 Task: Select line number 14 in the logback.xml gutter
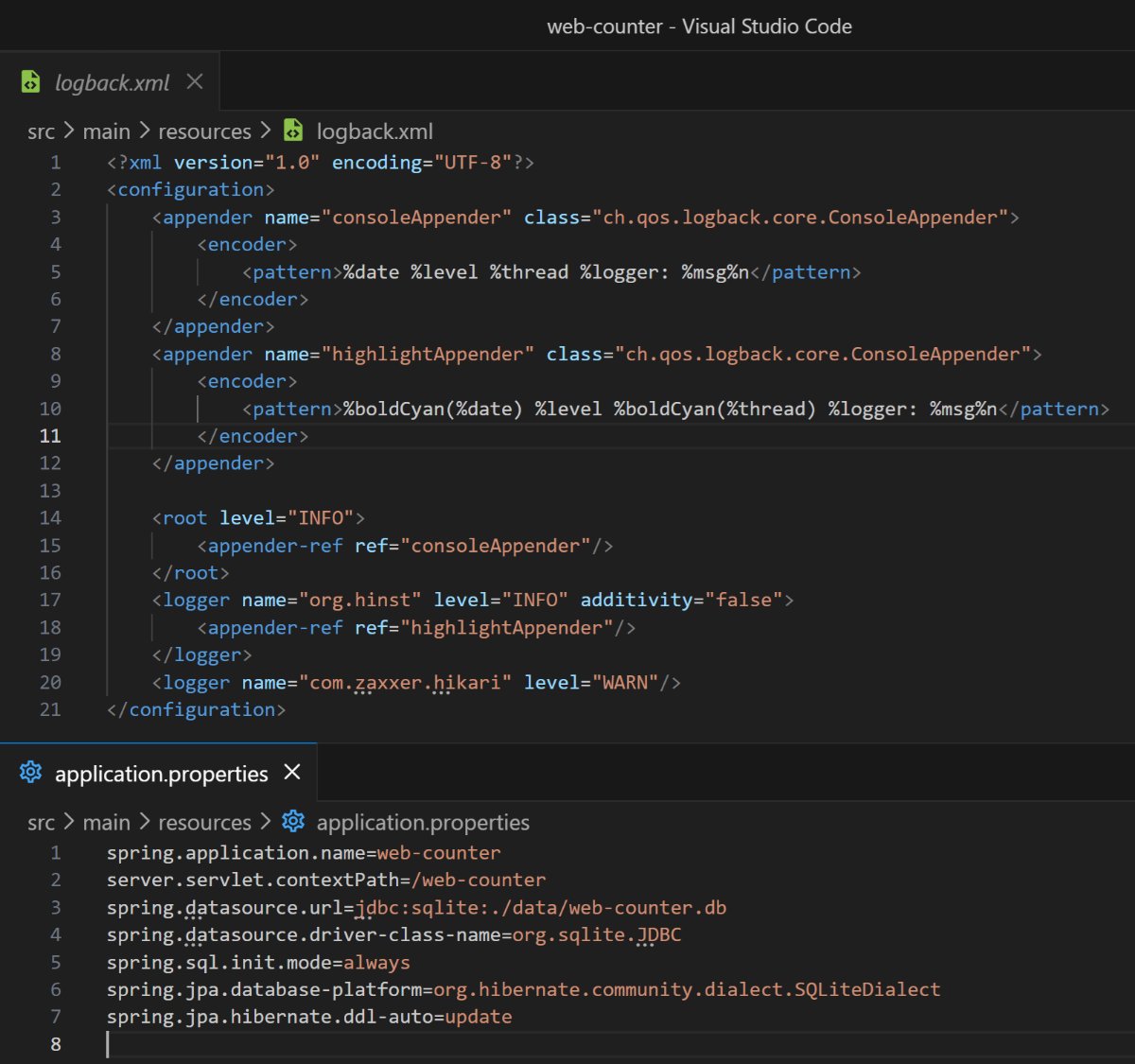tap(50, 517)
